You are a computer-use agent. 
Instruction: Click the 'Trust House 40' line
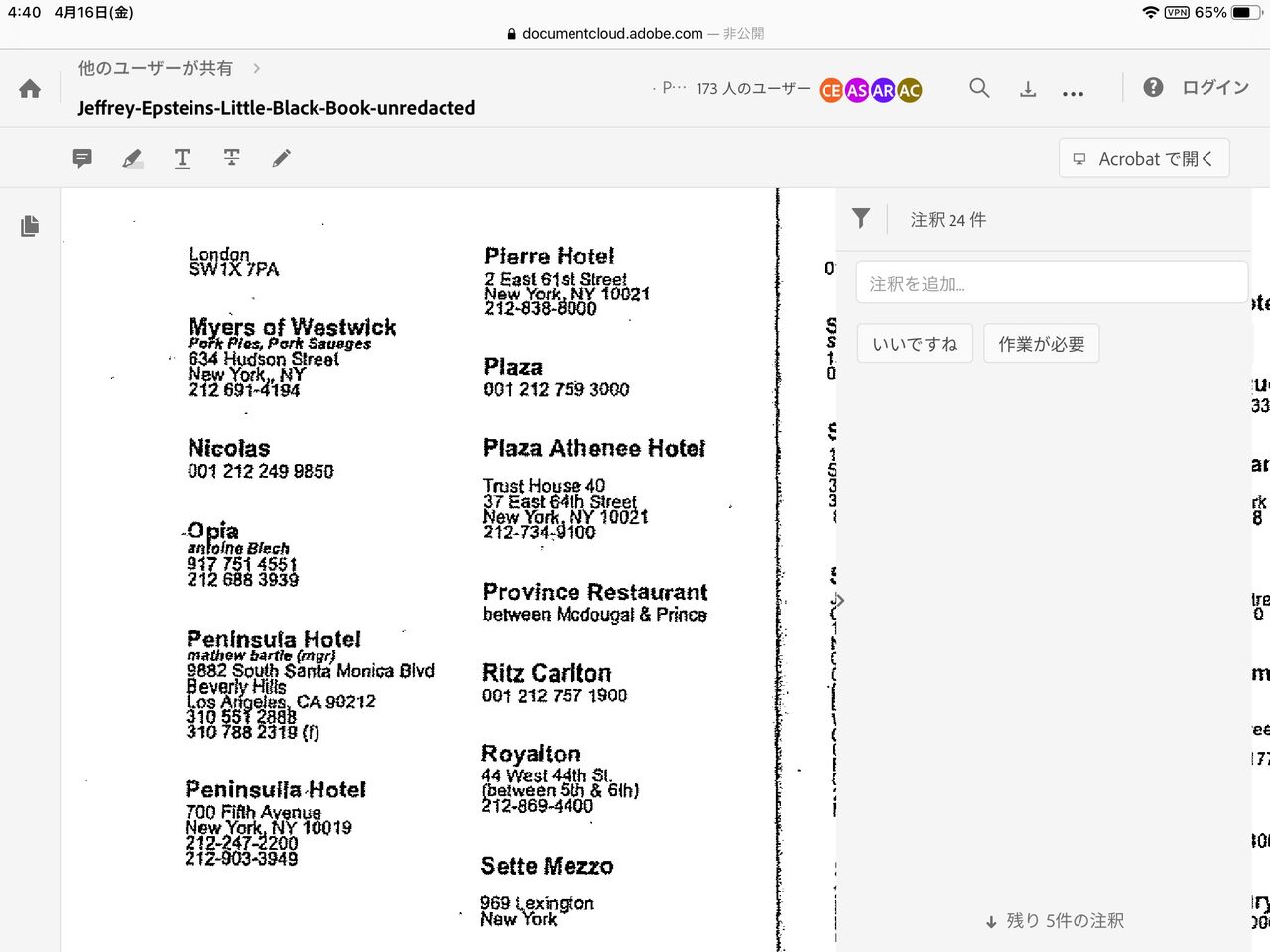pyautogui.click(x=544, y=486)
